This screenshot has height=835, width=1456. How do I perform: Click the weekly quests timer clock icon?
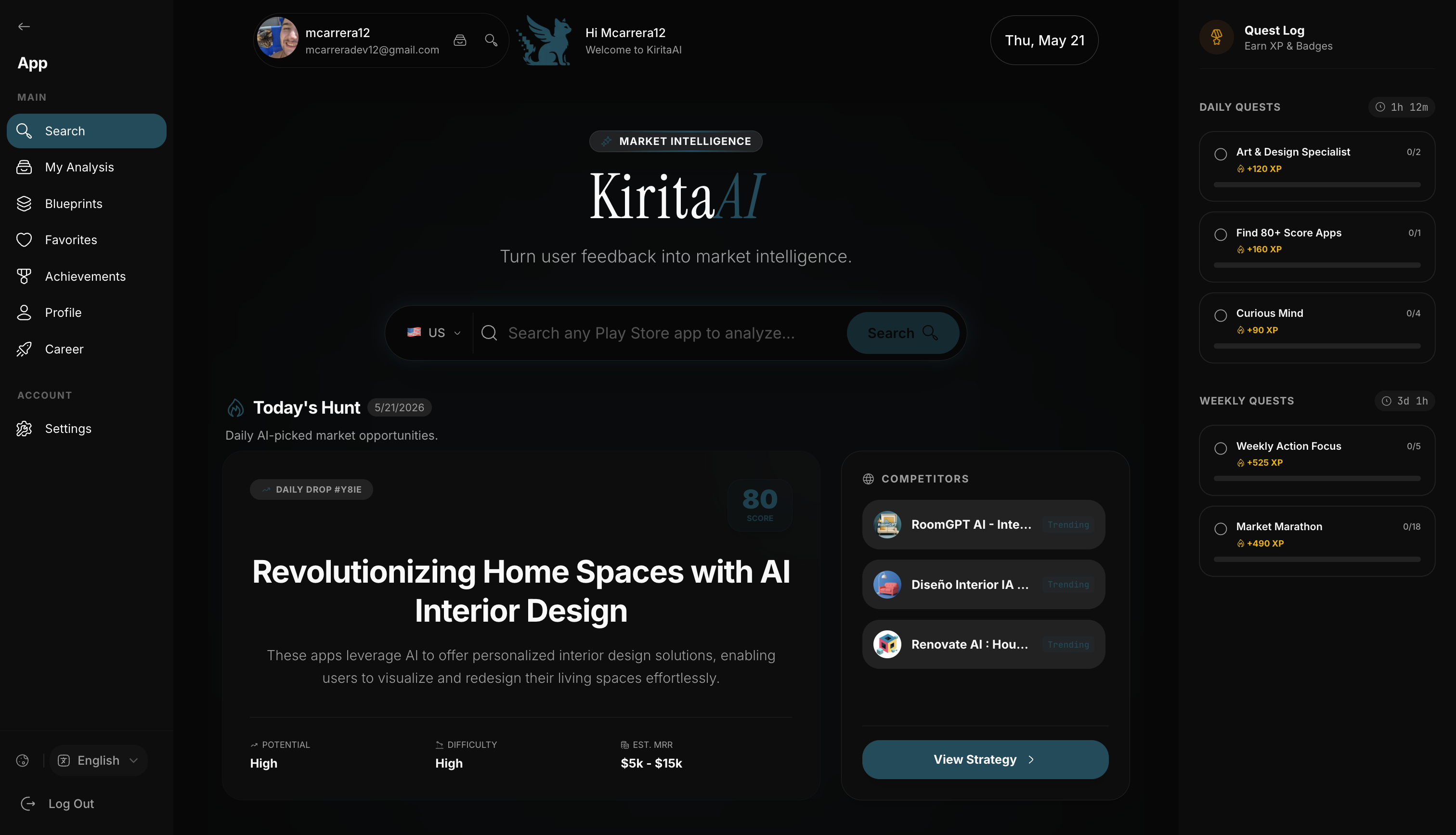[x=1387, y=401]
